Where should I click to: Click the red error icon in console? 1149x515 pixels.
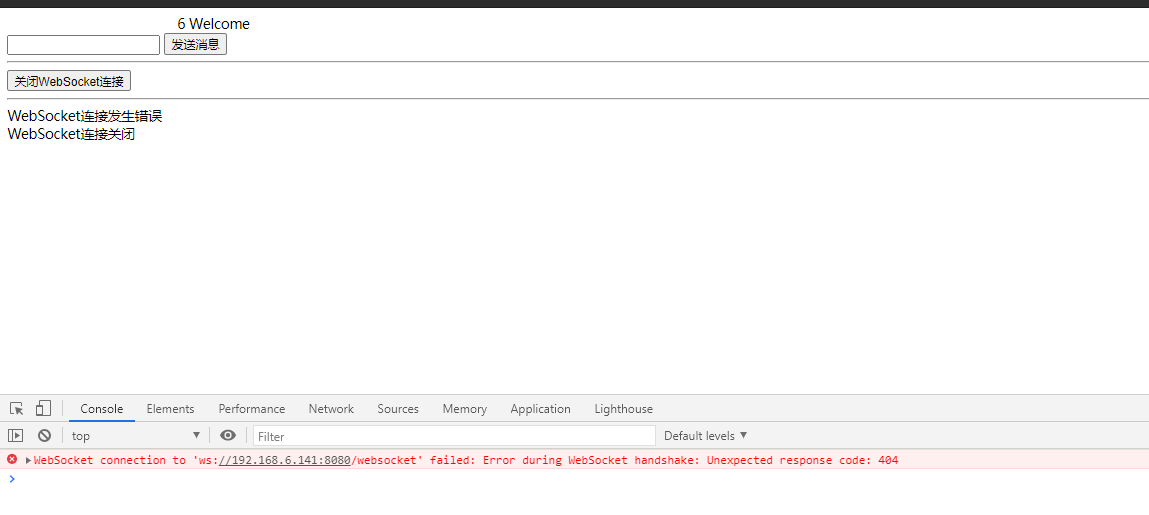pos(12,459)
